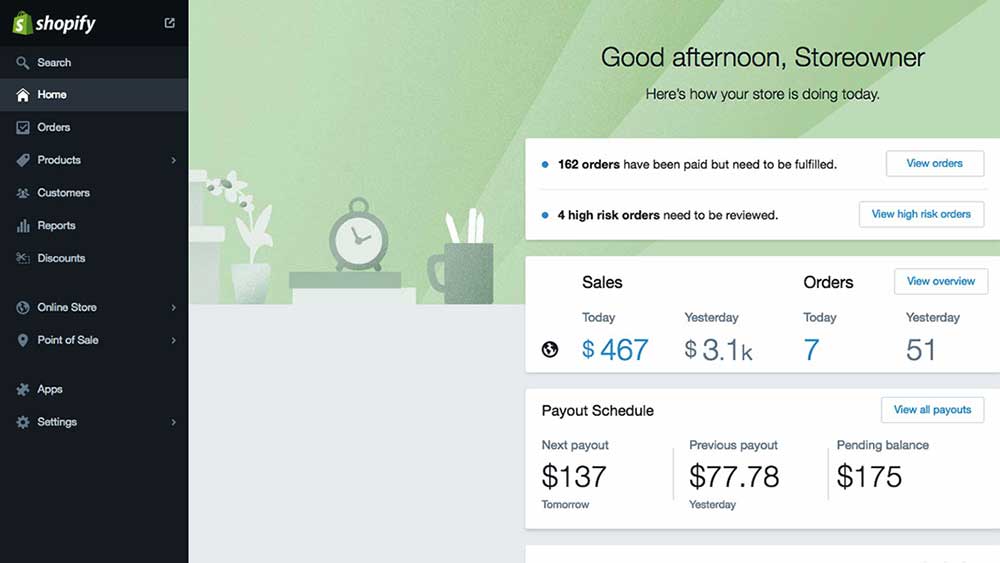Expand the Online Store chevron
The height and width of the screenshot is (563, 1000).
click(173, 307)
